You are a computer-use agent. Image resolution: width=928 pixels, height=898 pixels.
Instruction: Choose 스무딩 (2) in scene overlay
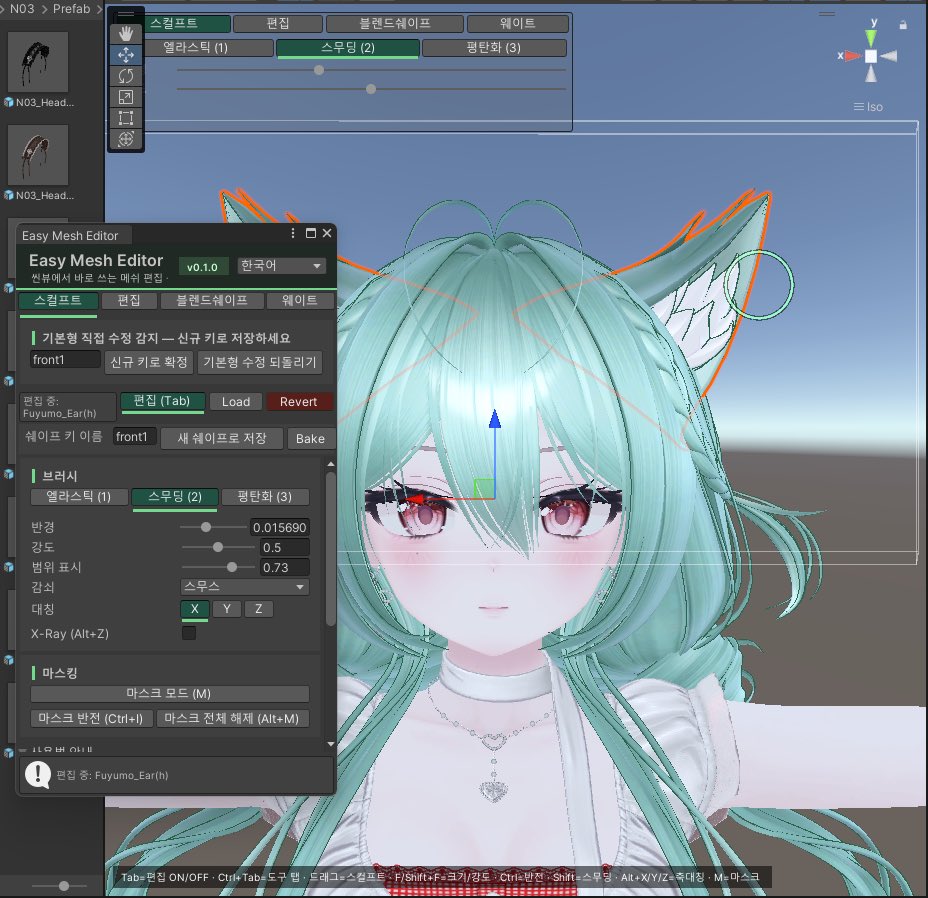point(348,48)
